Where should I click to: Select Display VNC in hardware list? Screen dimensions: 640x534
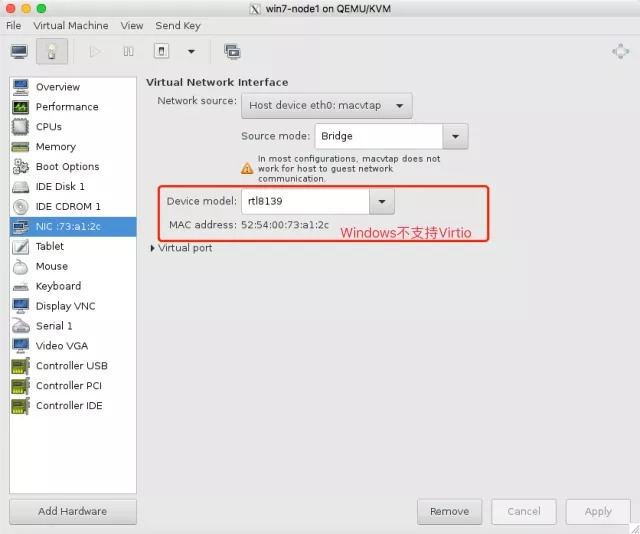tap(65, 306)
